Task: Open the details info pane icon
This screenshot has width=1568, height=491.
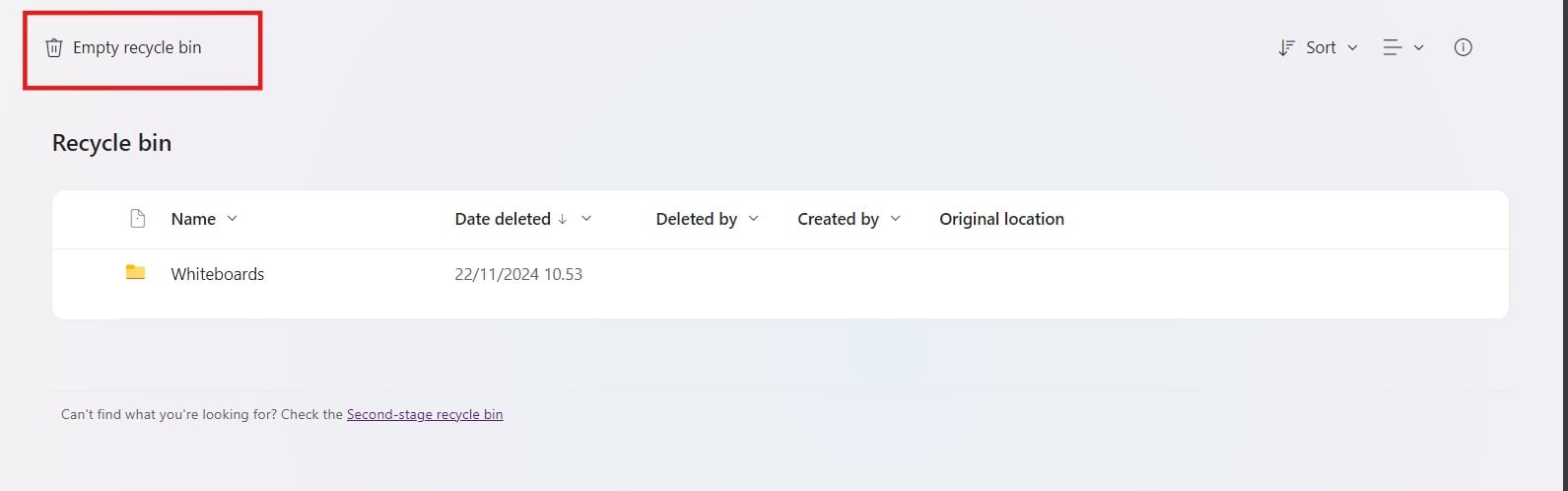Action: [1464, 47]
